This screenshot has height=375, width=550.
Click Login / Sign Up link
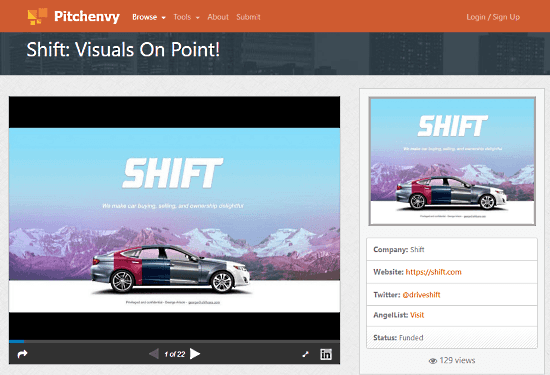click(x=493, y=17)
